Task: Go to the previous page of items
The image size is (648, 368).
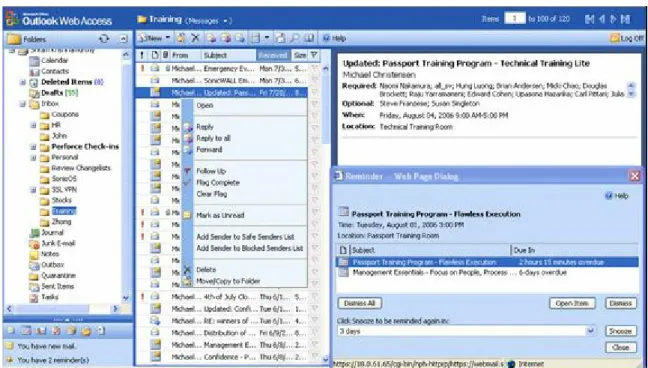Action: click(602, 19)
